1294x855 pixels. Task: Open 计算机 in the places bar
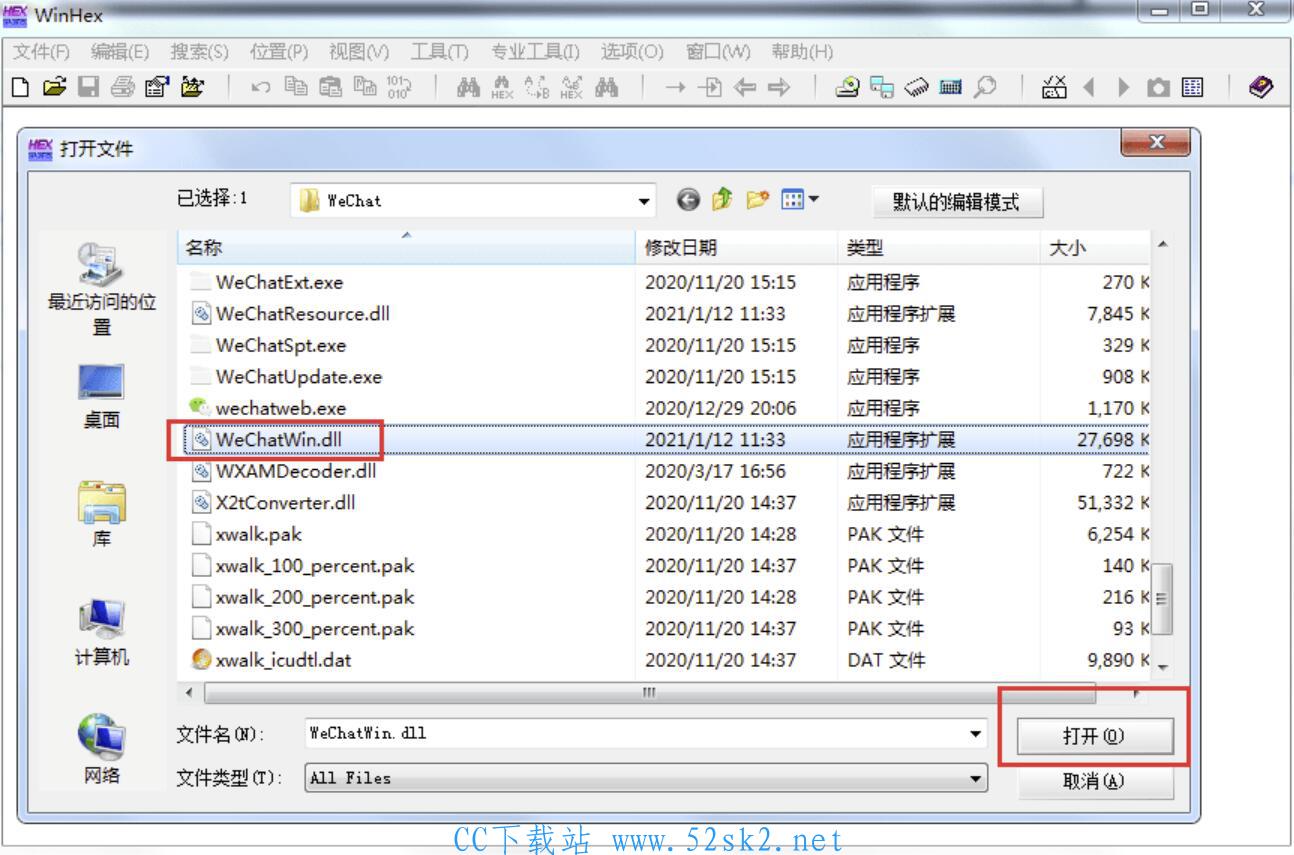(x=101, y=633)
